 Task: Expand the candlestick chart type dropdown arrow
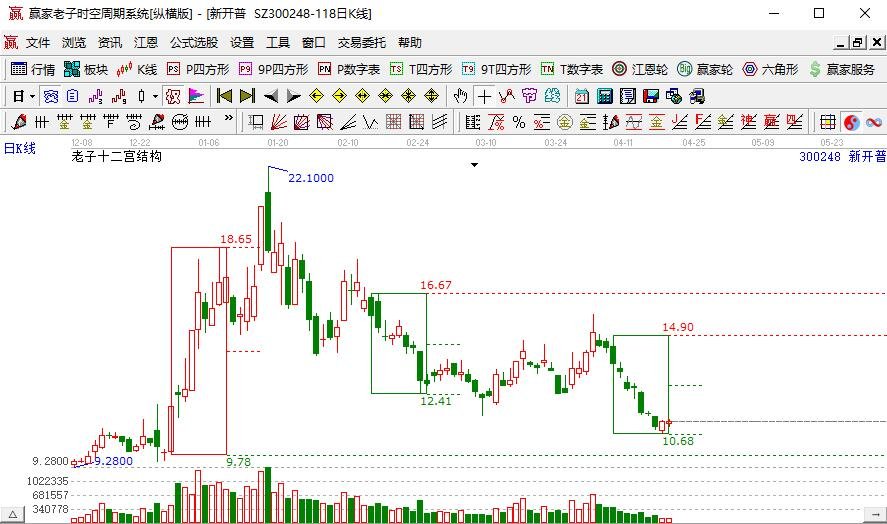pyautogui.click(x=155, y=97)
